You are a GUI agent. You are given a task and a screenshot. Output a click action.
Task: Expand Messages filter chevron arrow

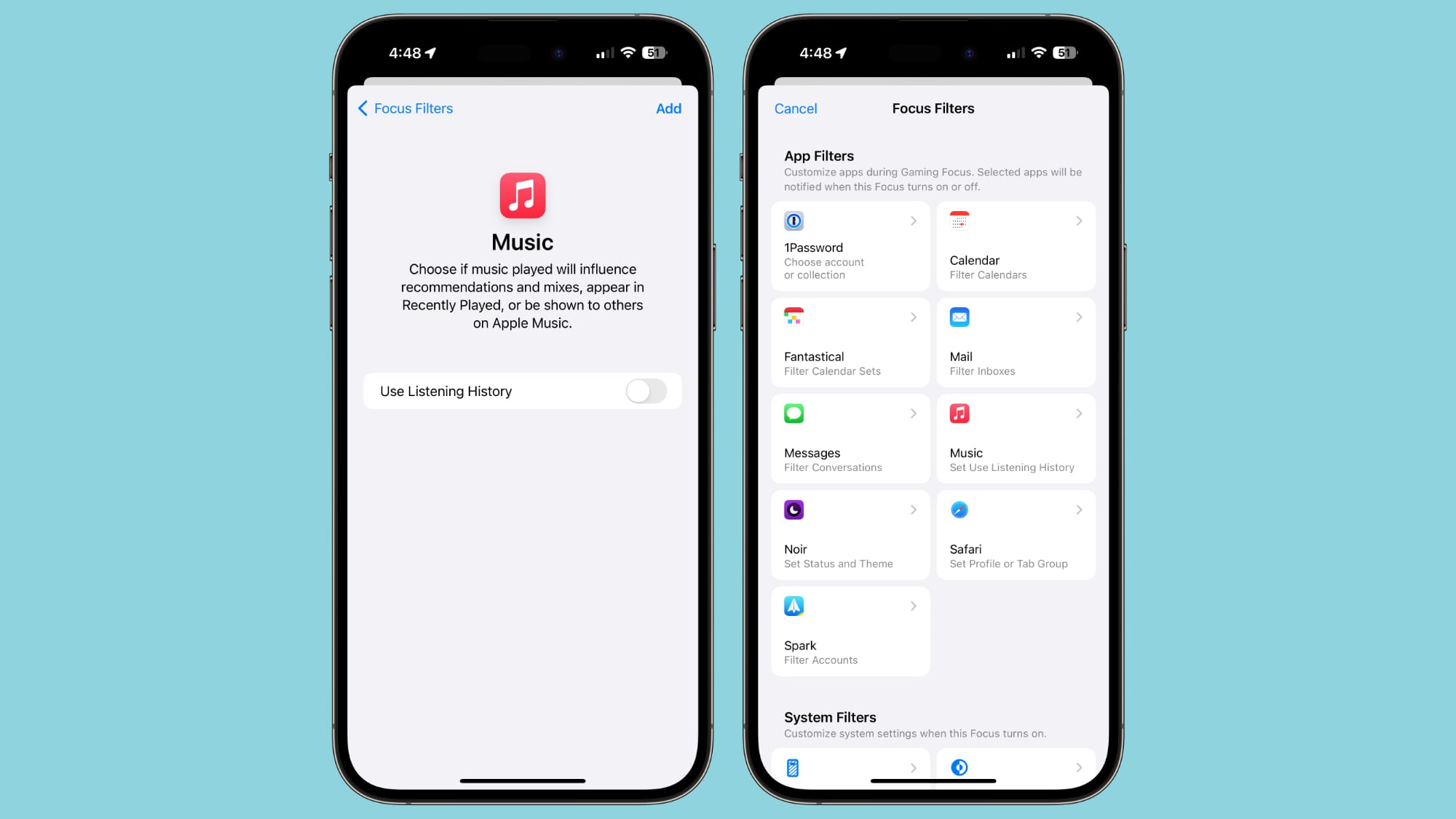click(912, 413)
